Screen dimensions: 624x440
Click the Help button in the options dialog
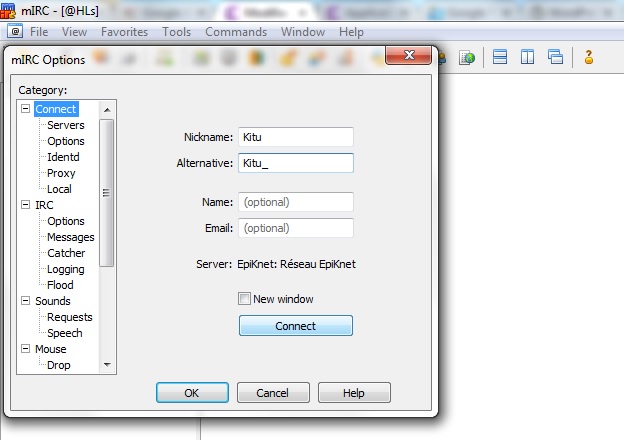pyautogui.click(x=354, y=393)
